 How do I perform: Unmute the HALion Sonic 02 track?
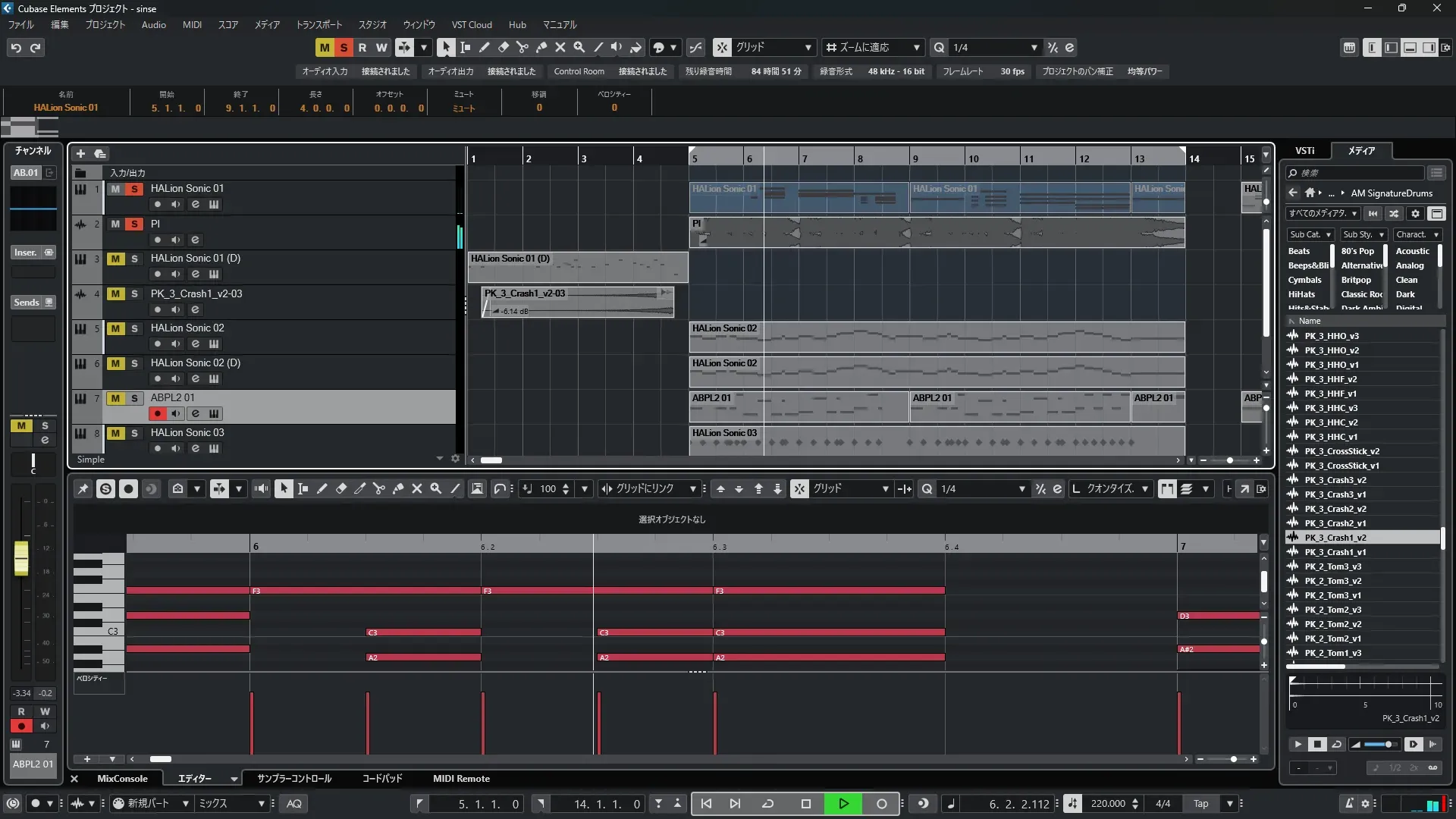point(115,328)
